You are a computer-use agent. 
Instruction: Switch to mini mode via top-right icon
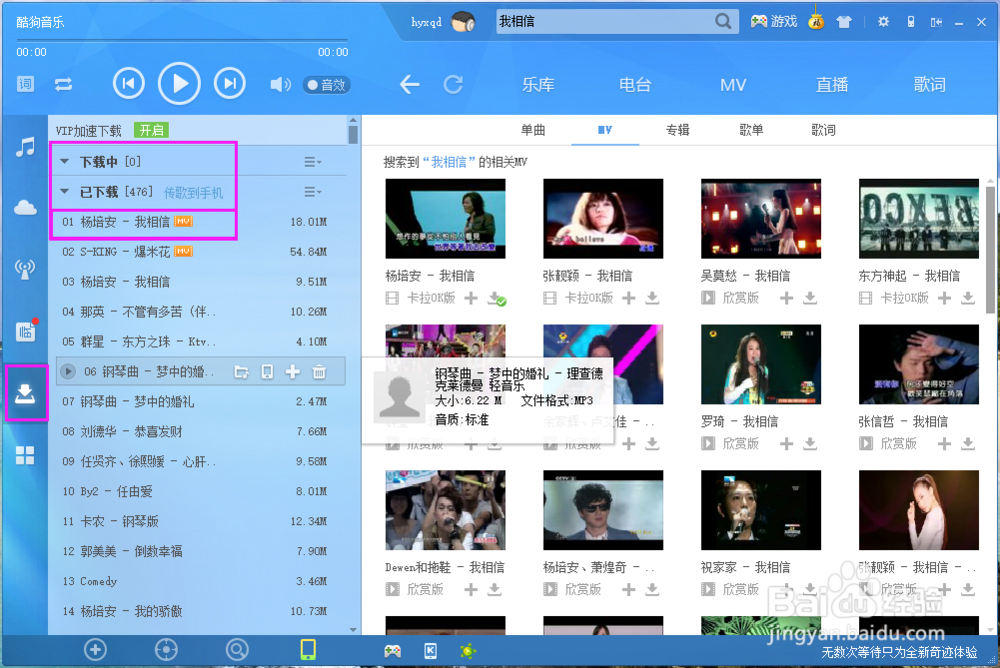[x=938, y=20]
